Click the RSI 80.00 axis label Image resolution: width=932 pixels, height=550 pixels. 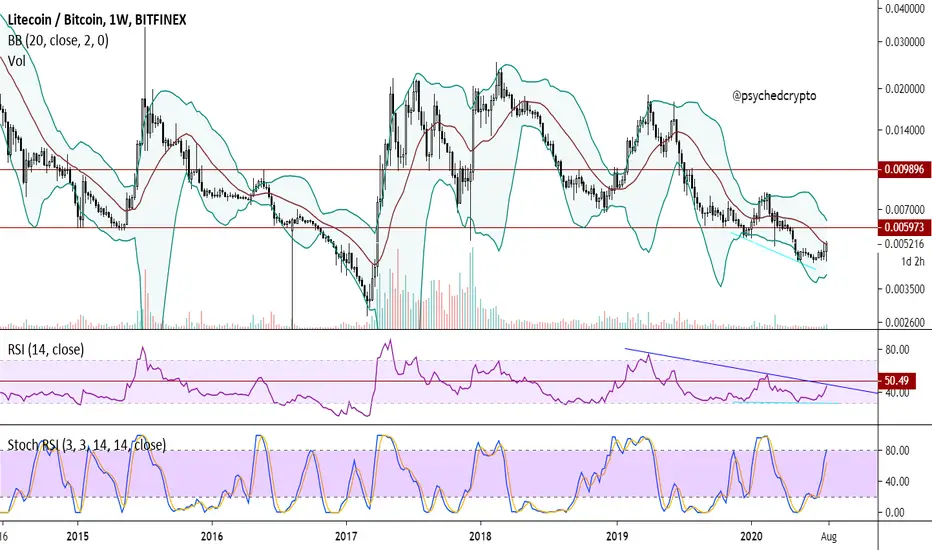pyautogui.click(x=898, y=350)
